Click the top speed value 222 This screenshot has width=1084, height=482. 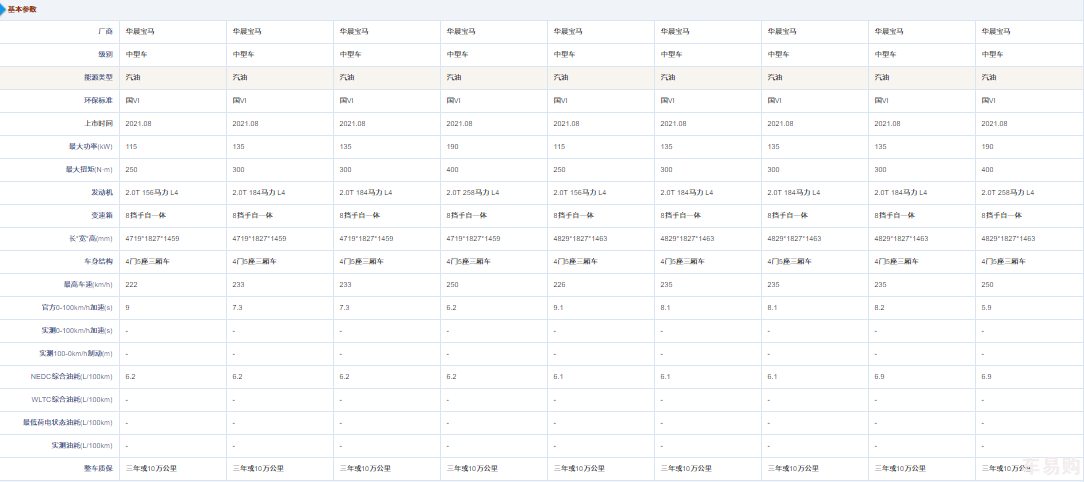pyautogui.click(x=131, y=284)
